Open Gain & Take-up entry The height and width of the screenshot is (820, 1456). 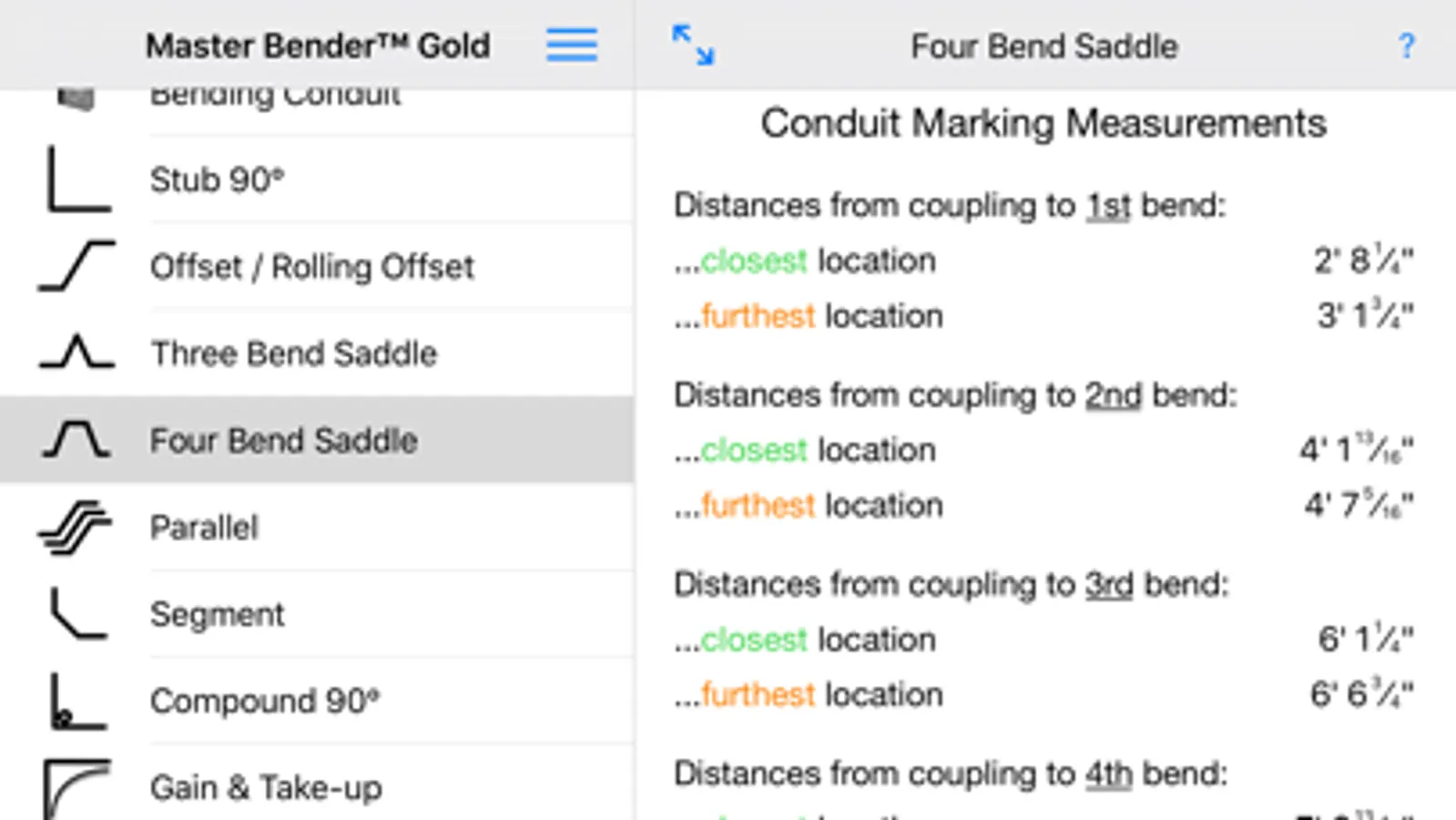click(266, 787)
